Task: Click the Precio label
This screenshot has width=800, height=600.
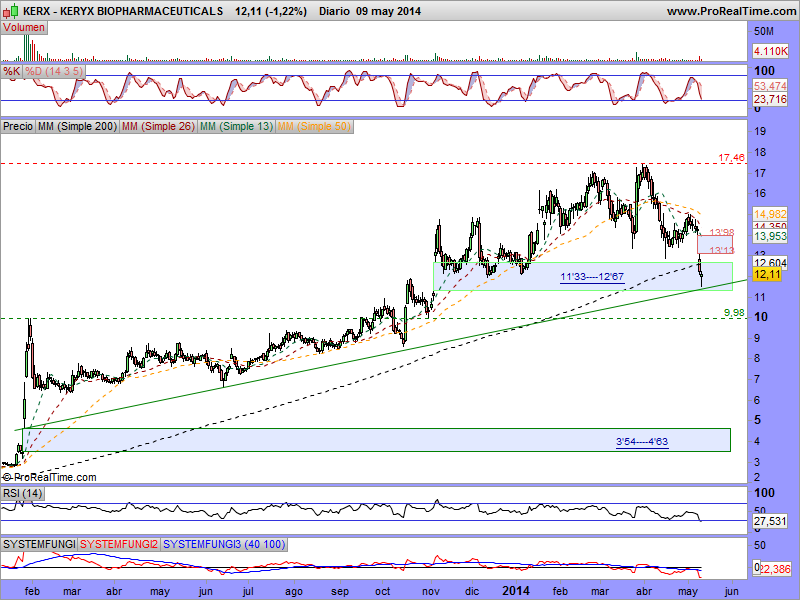Action: click(x=18, y=126)
